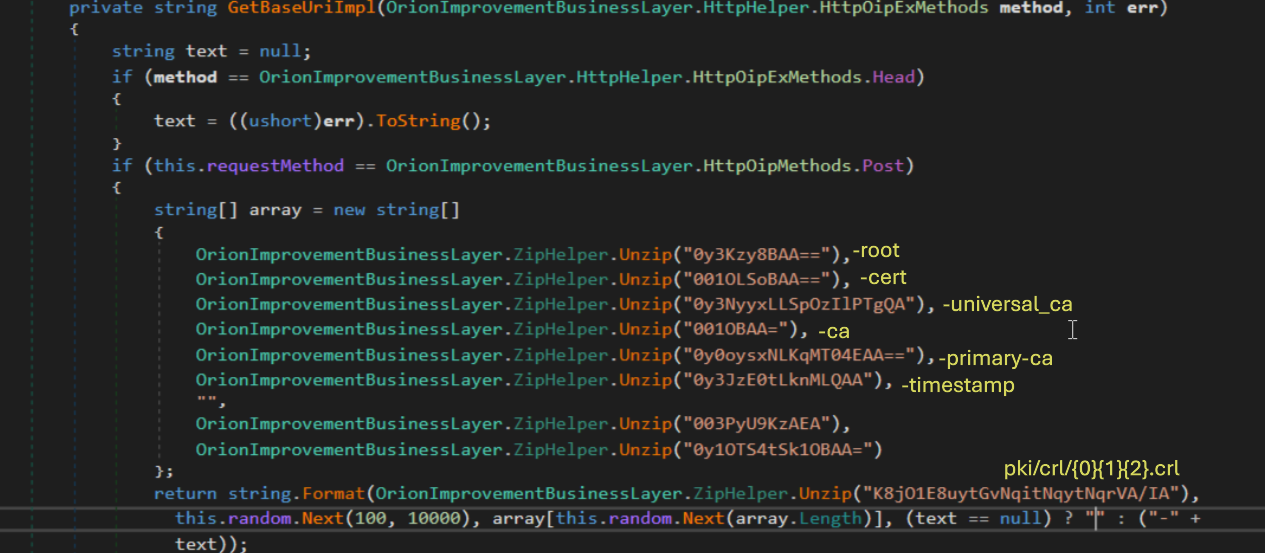This screenshot has width=1265, height=553.
Task: Click the "001OLSoBAA==" string literal
Action: point(763,279)
